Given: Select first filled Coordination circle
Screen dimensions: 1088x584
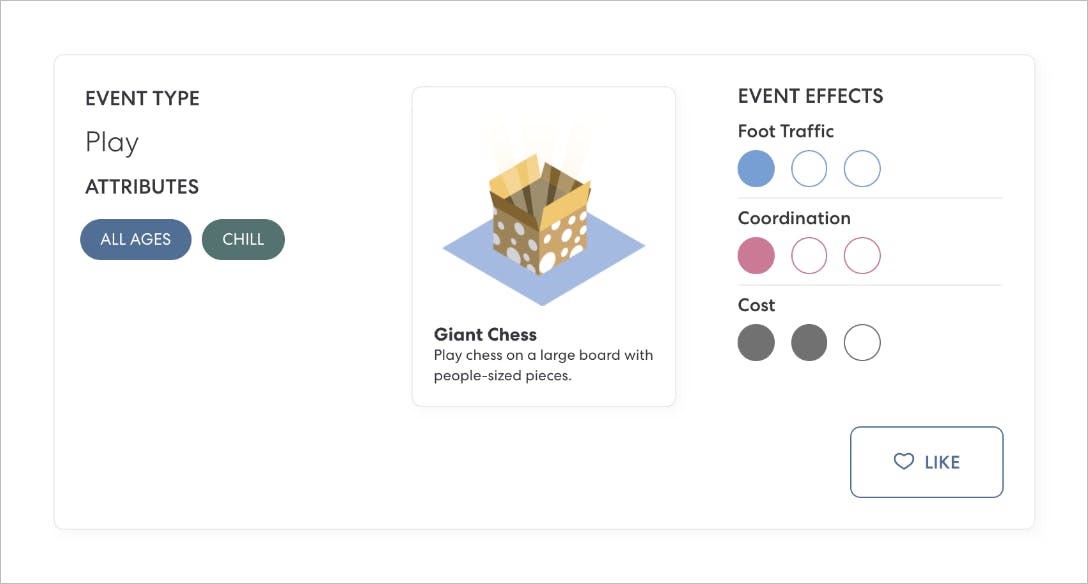Looking at the screenshot, I should coord(756,256).
